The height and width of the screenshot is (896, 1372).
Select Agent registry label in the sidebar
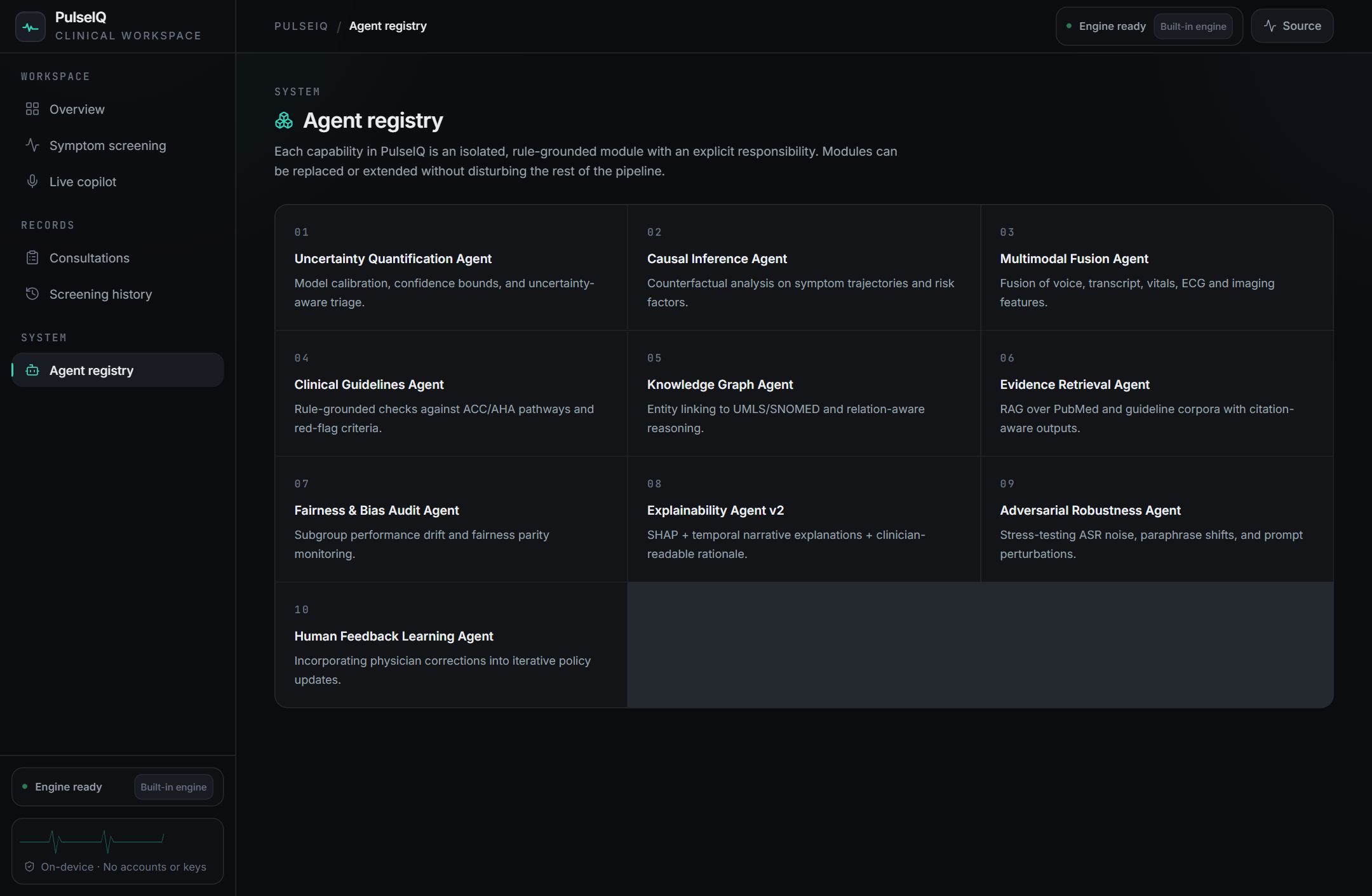(91, 370)
